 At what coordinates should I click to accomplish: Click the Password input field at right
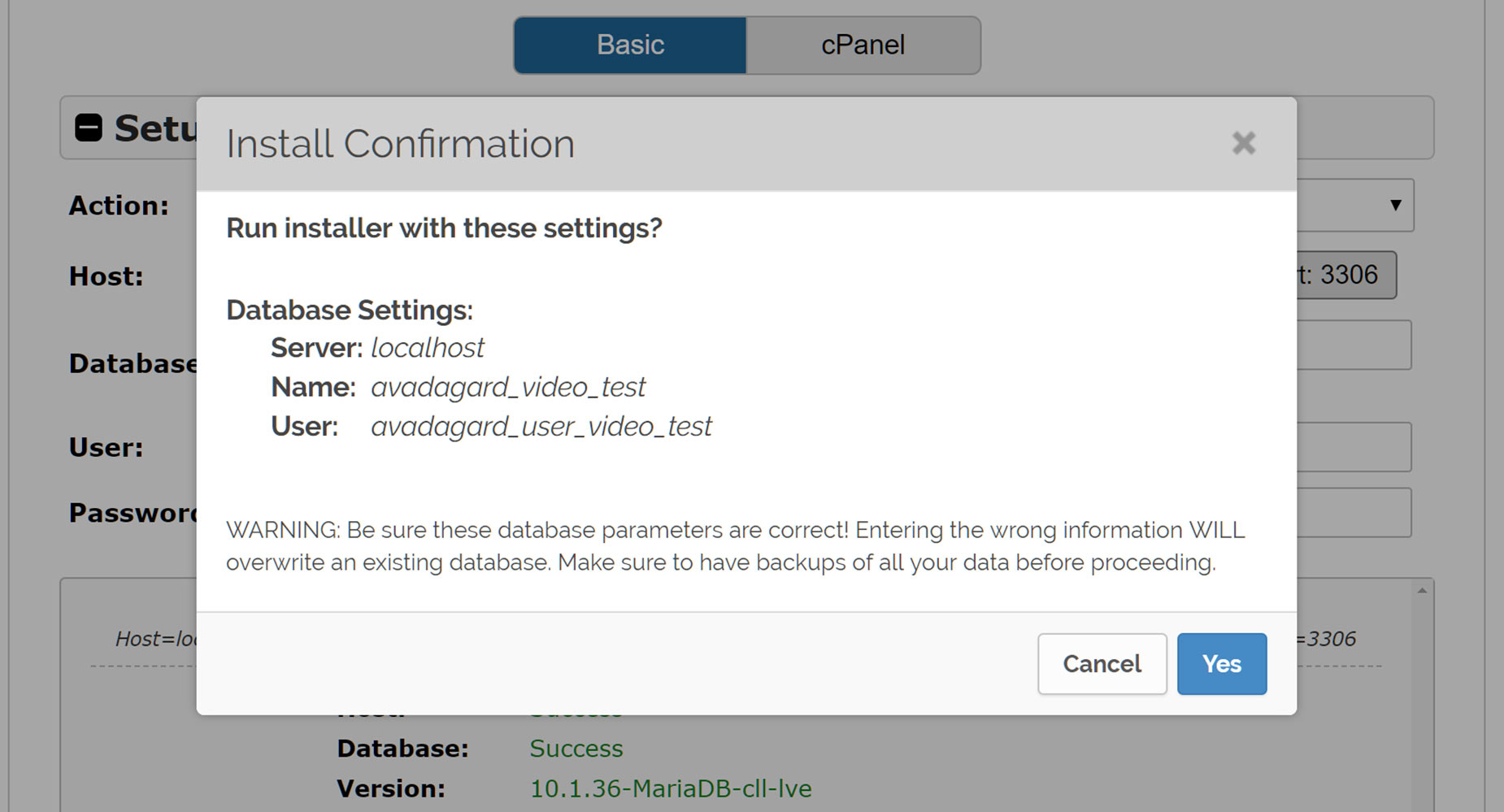(1354, 512)
